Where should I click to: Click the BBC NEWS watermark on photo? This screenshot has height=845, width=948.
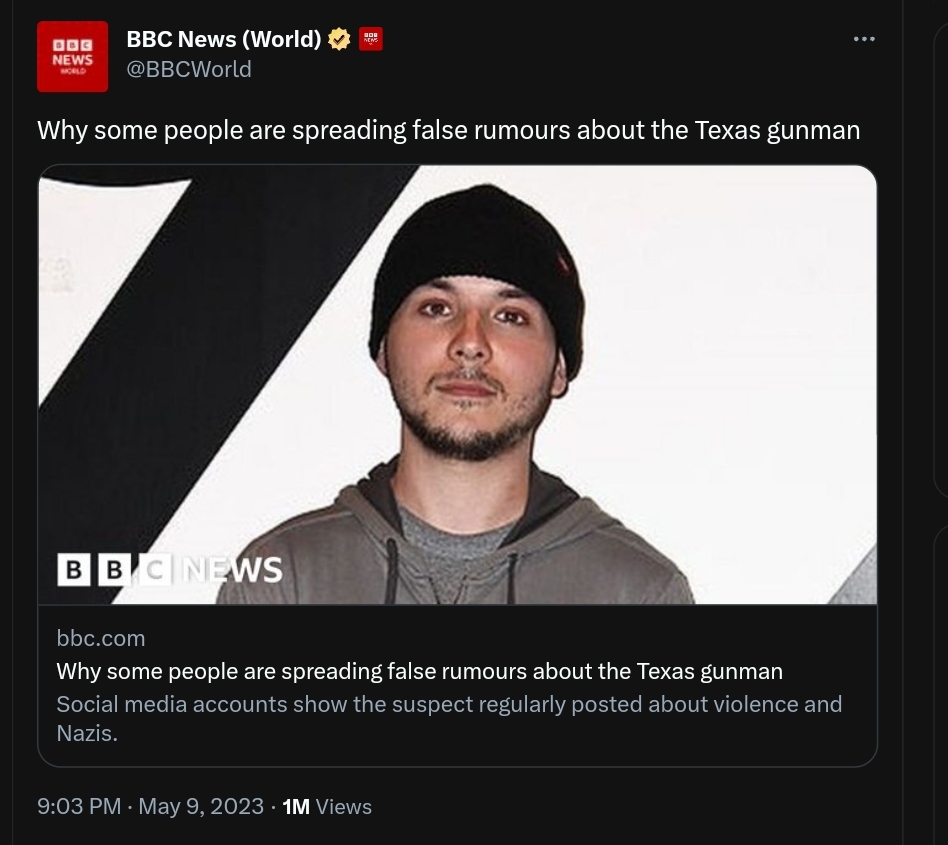[170, 569]
